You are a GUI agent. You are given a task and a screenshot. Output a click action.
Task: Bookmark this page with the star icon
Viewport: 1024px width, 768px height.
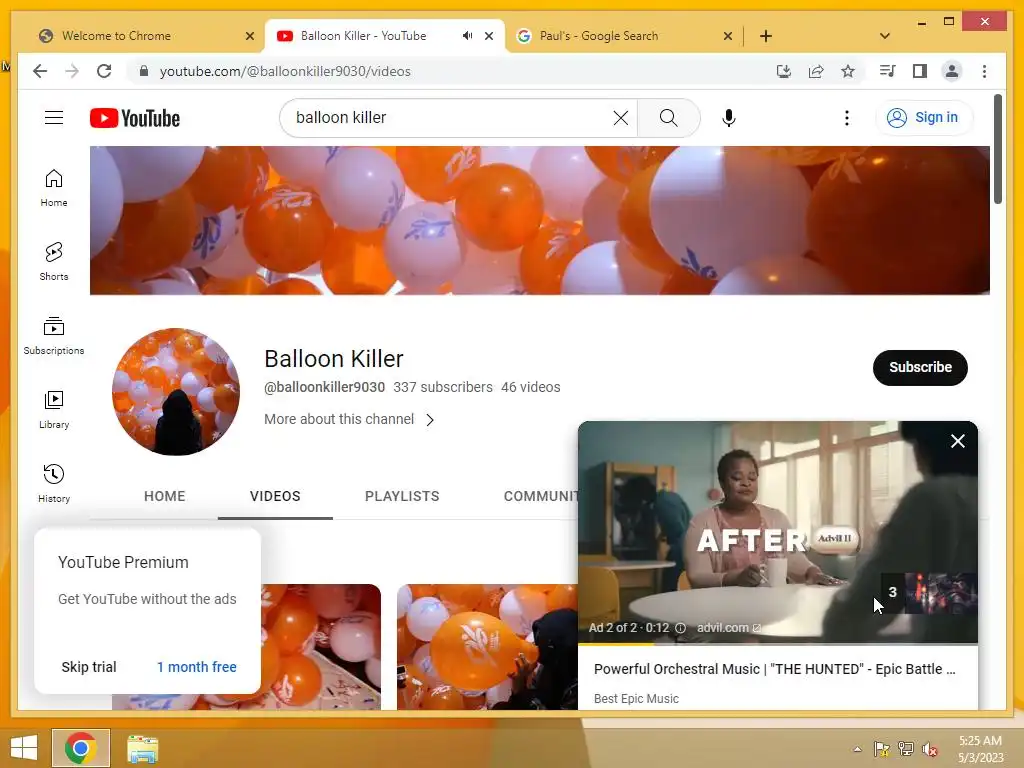[848, 71]
